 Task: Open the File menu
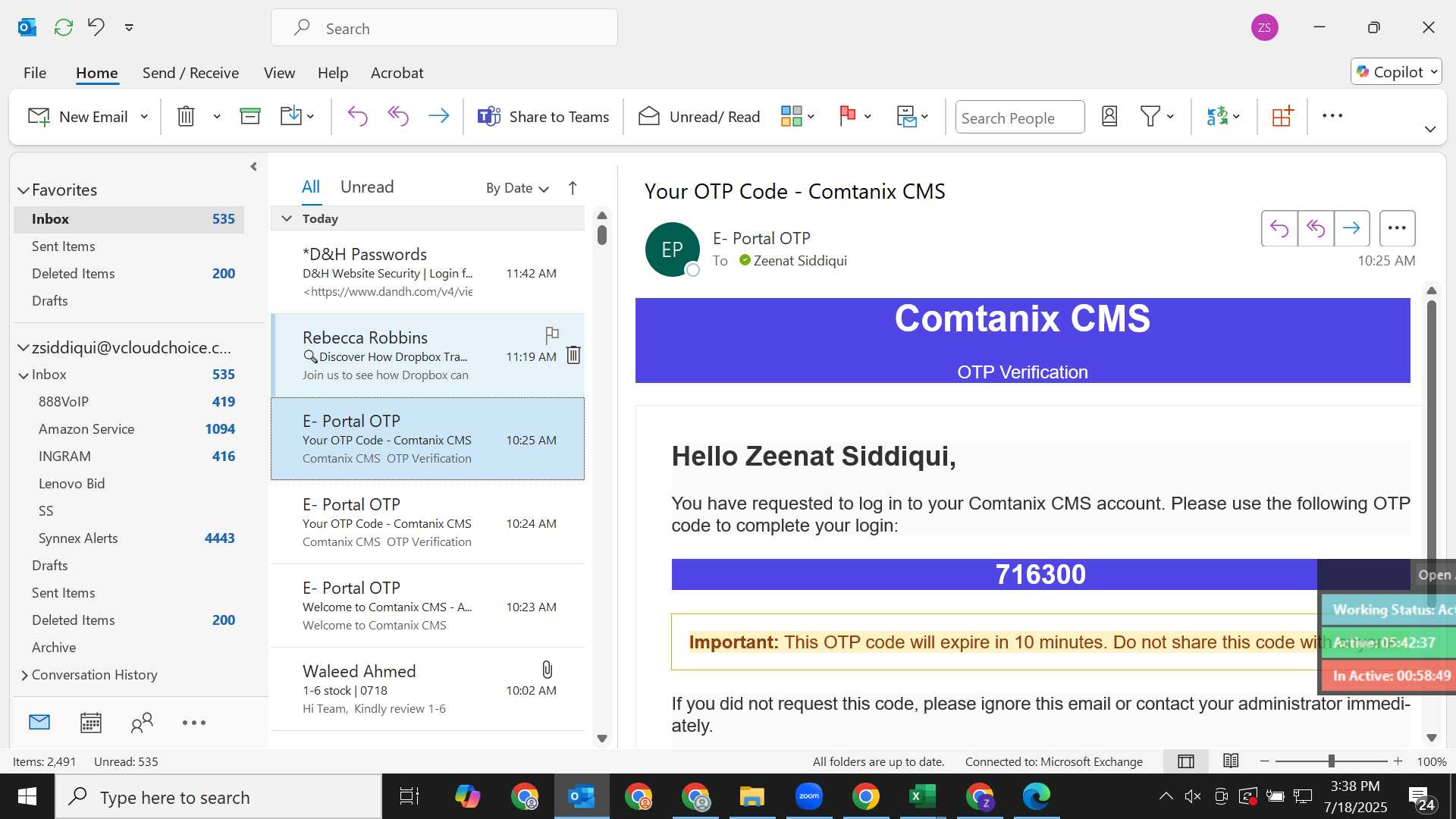35,73
